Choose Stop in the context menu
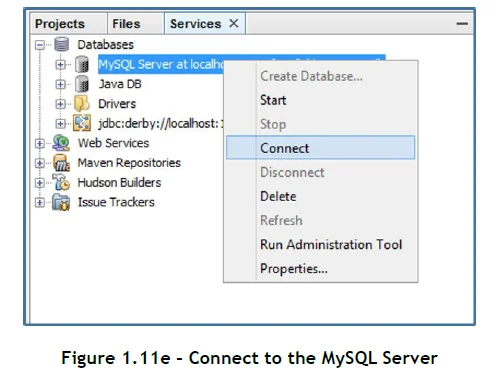 point(321,124)
